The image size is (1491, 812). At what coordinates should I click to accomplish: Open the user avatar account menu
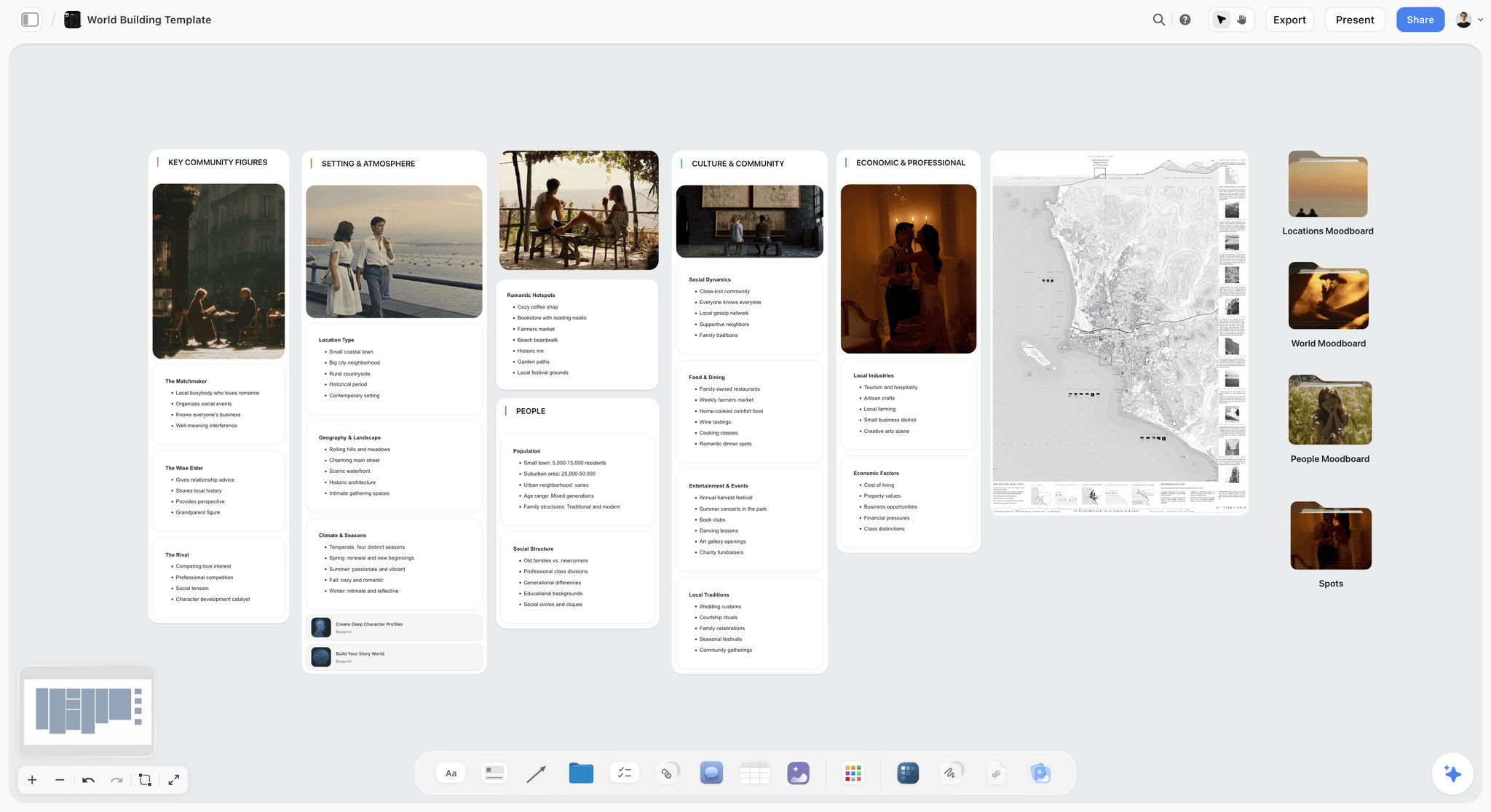[1468, 20]
